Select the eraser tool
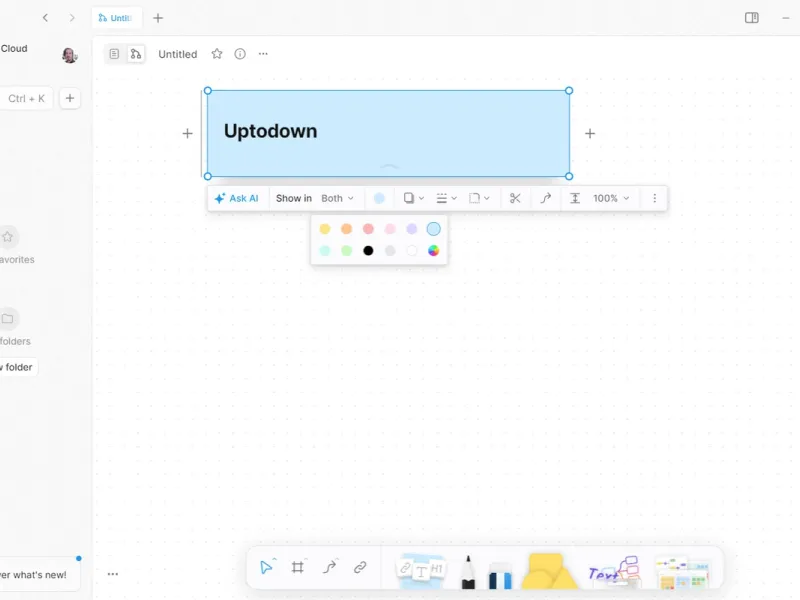The width and height of the screenshot is (800, 600). pos(500,576)
